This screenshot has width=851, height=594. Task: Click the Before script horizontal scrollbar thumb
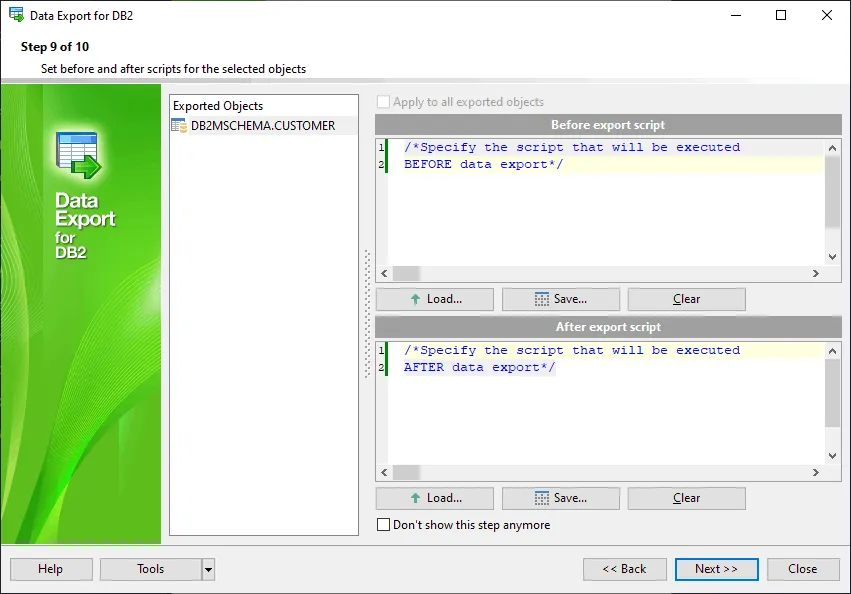pos(406,274)
